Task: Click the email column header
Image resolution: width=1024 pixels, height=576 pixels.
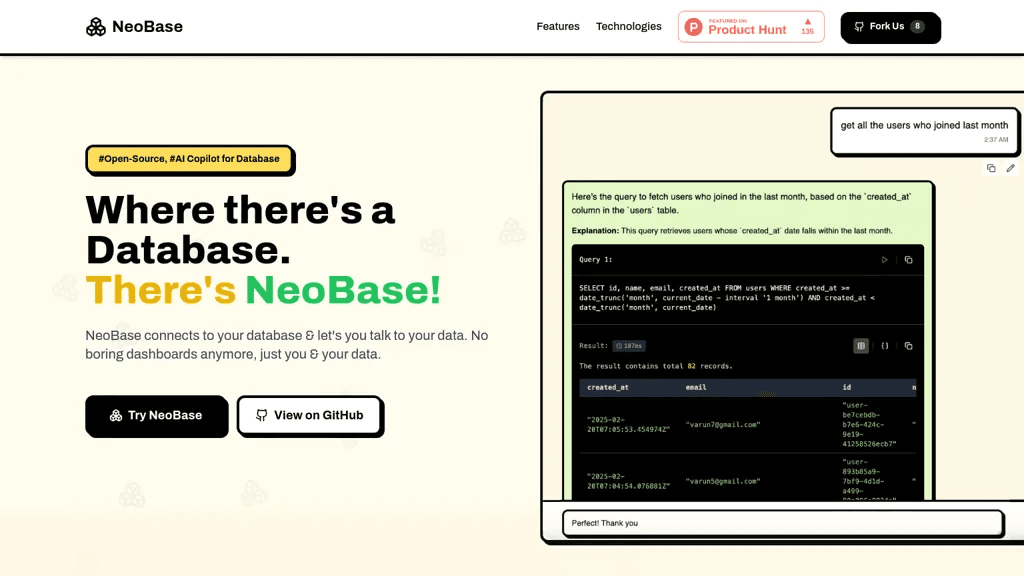Action: click(x=696, y=387)
